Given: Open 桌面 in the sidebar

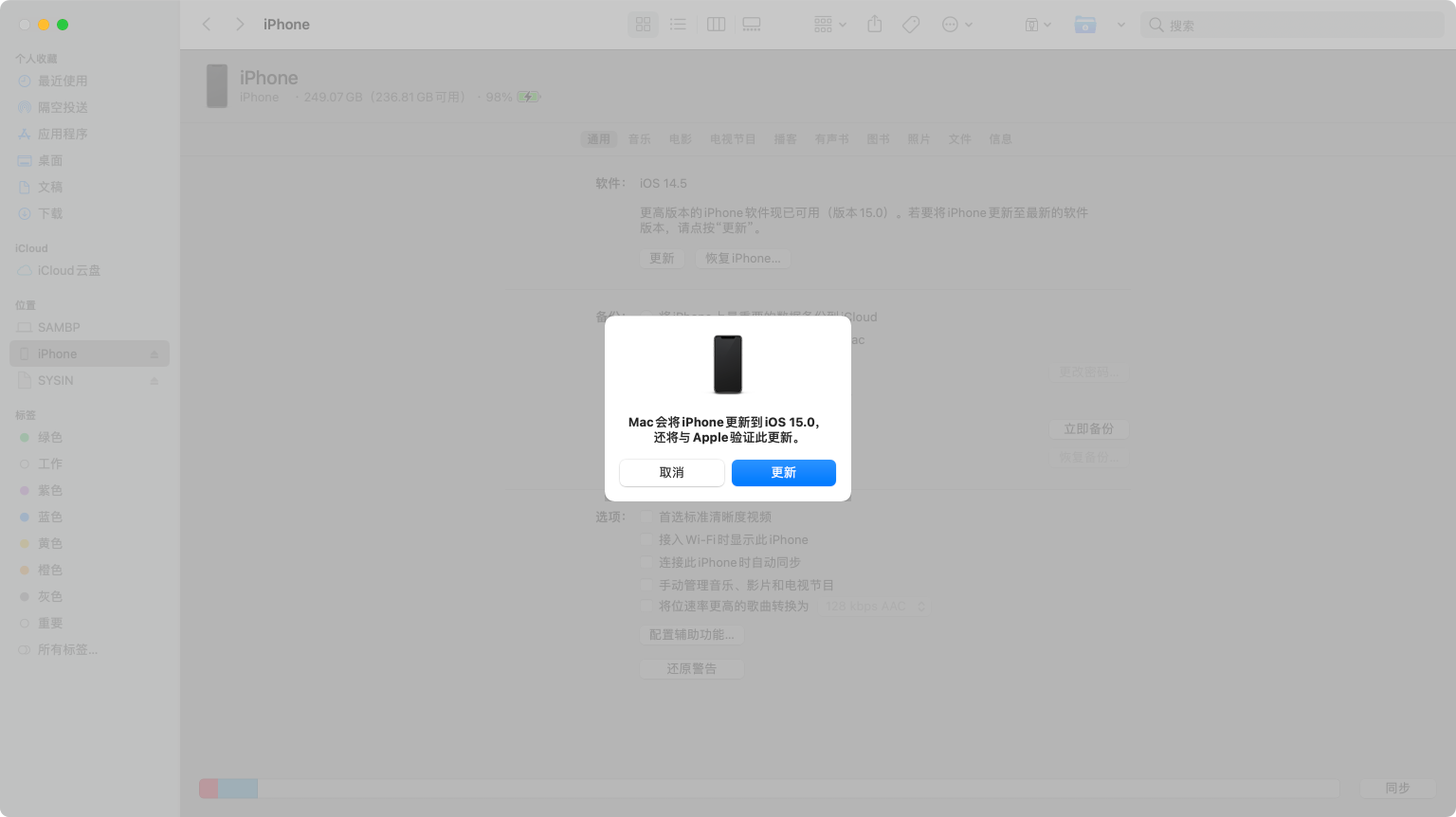Looking at the screenshot, I should [89, 161].
